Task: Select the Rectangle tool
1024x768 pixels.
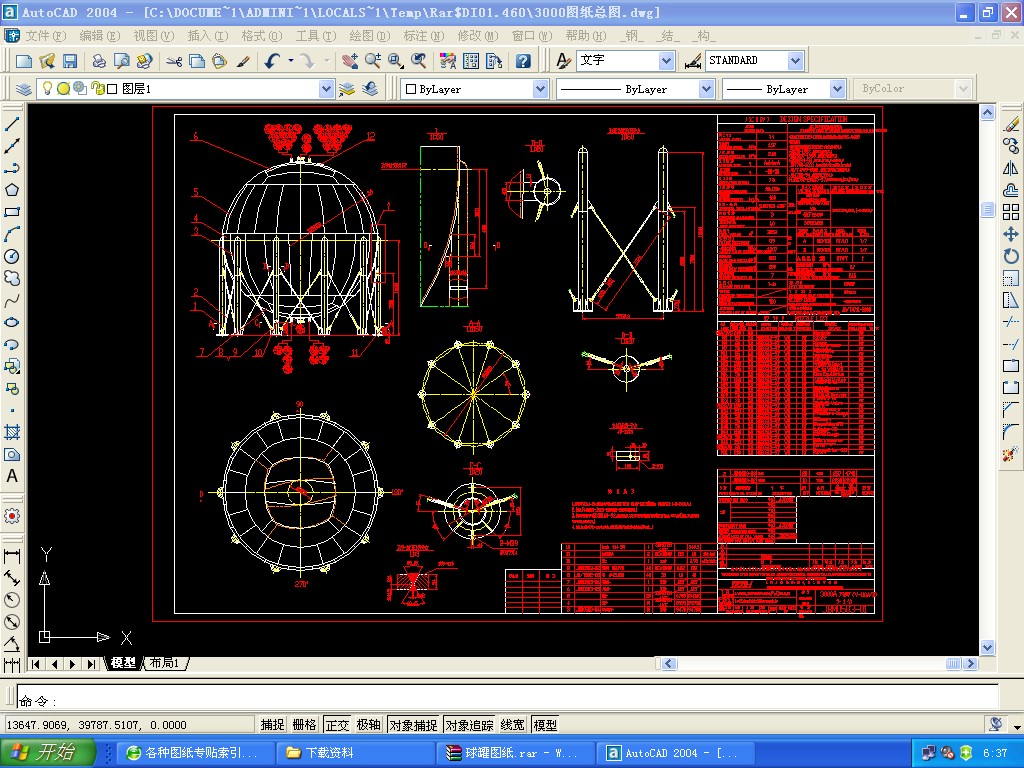Action: click(12, 212)
